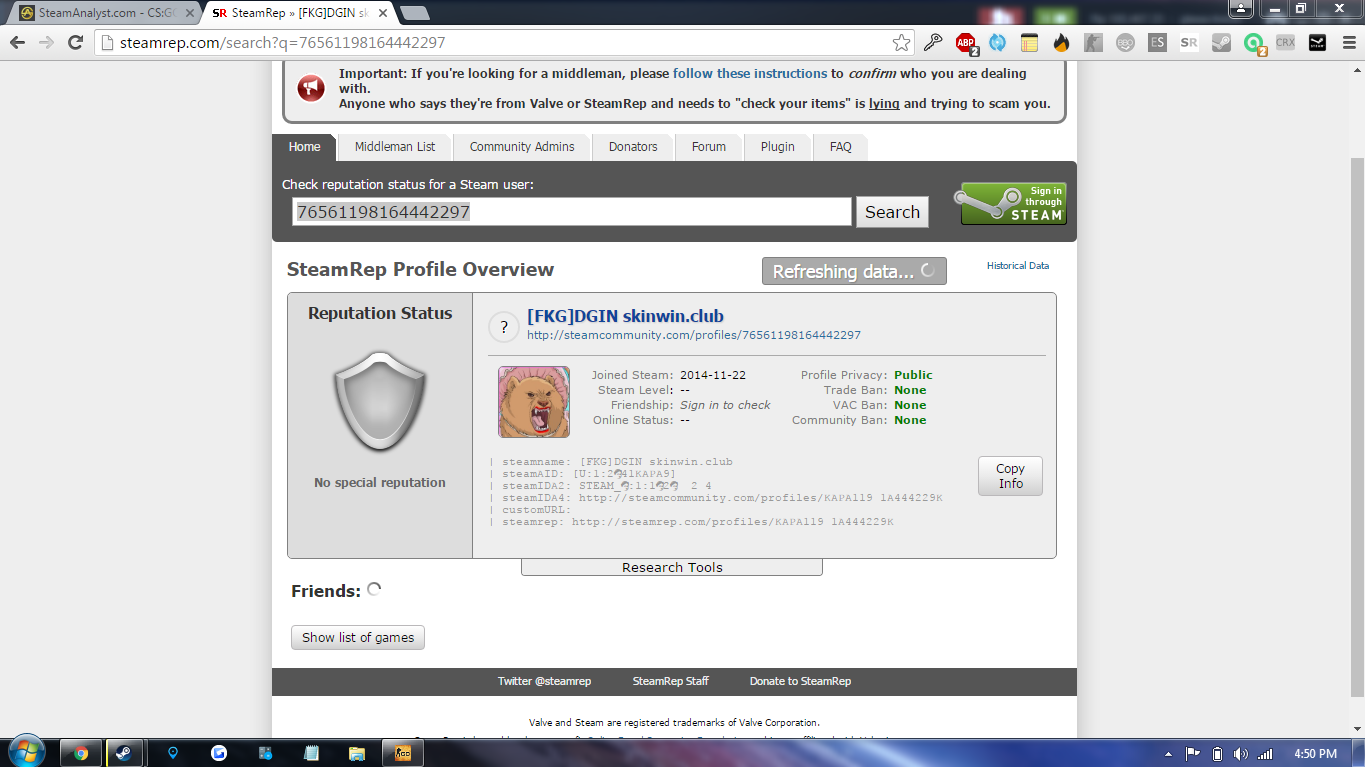Click the SteamRep SR extension icon
The width and height of the screenshot is (1365, 767).
point(1189,43)
